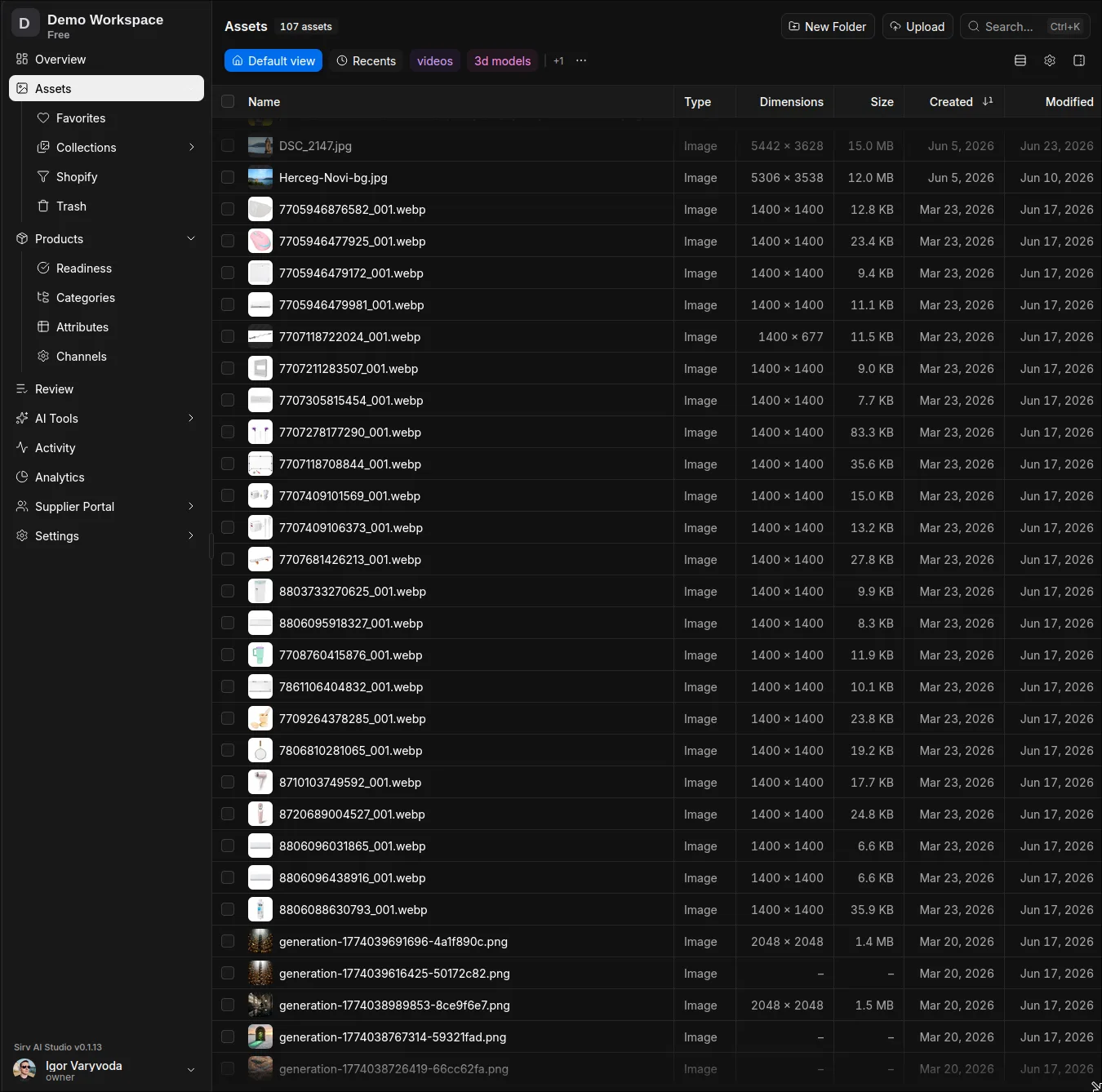Sort by the Type column header
This screenshot has width=1102, height=1092.
click(x=697, y=101)
